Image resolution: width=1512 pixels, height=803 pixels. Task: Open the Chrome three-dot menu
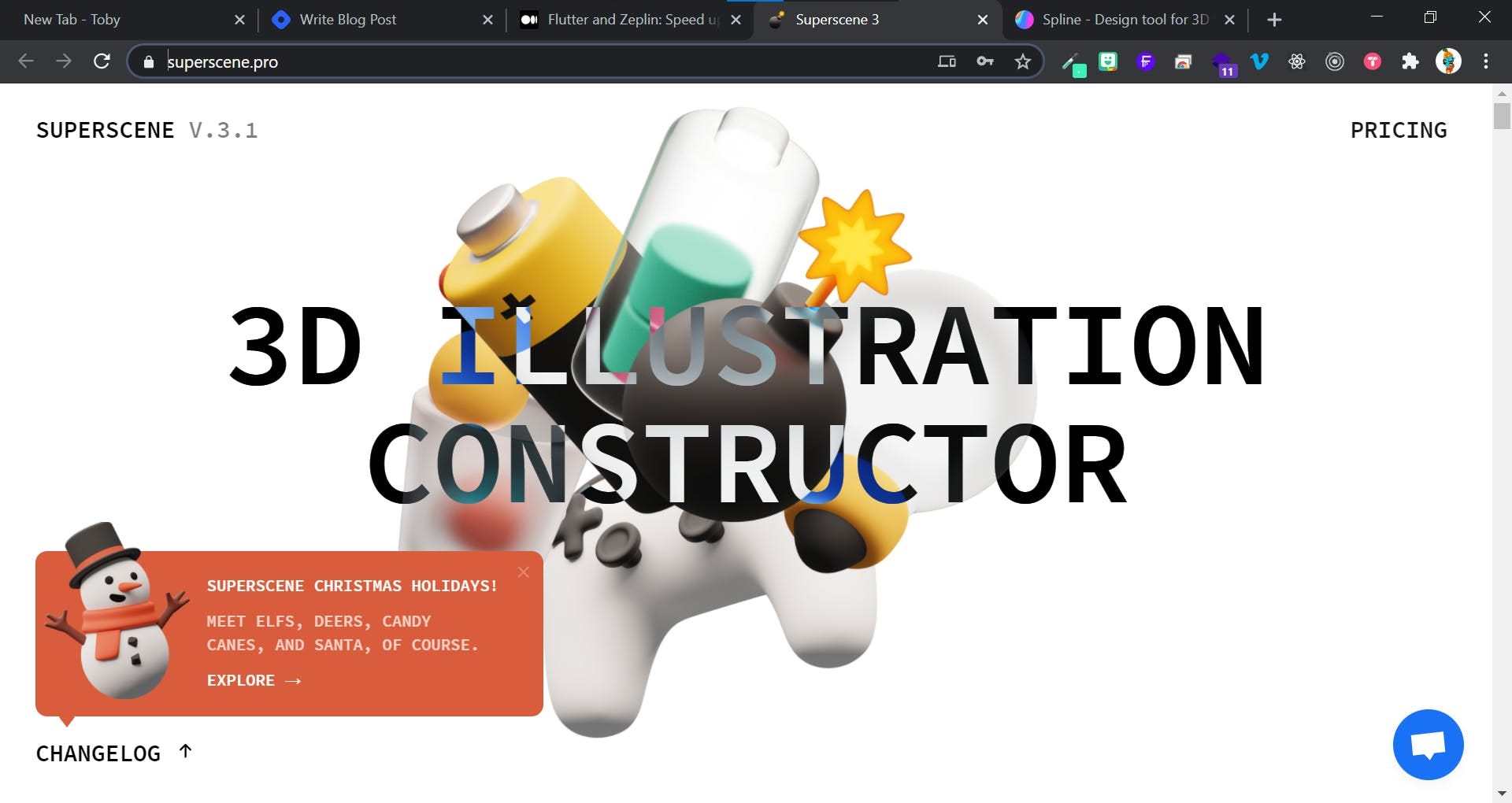pos(1486,61)
